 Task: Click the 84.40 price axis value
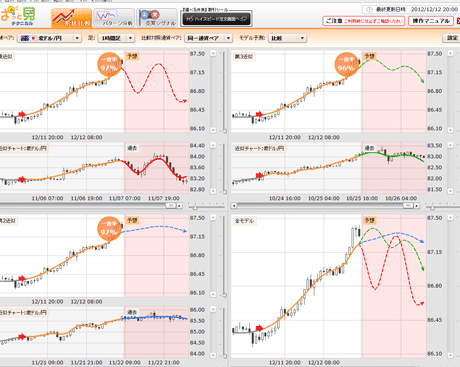[197, 146]
